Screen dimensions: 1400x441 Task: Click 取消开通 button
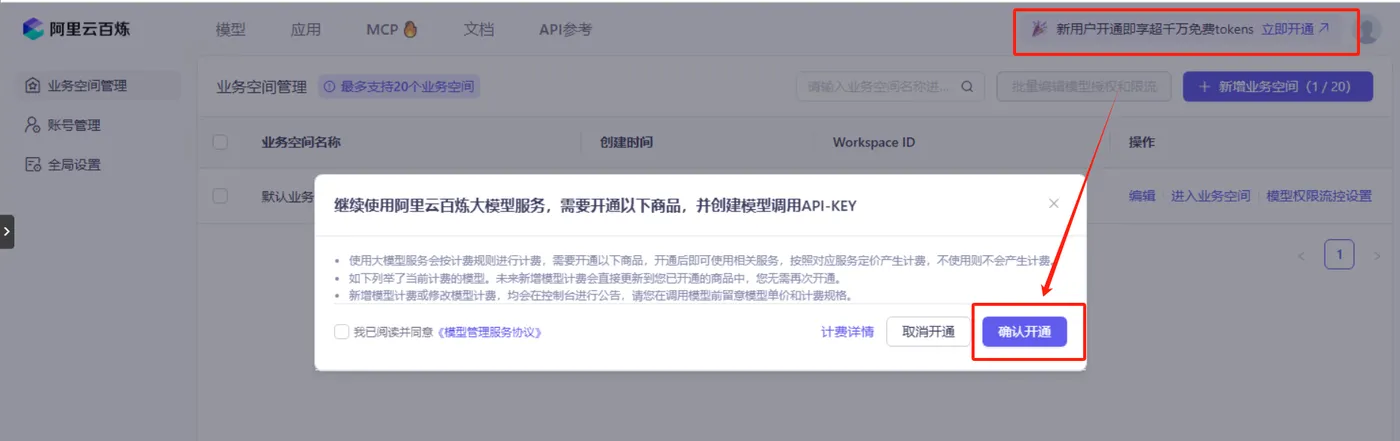(x=929, y=332)
